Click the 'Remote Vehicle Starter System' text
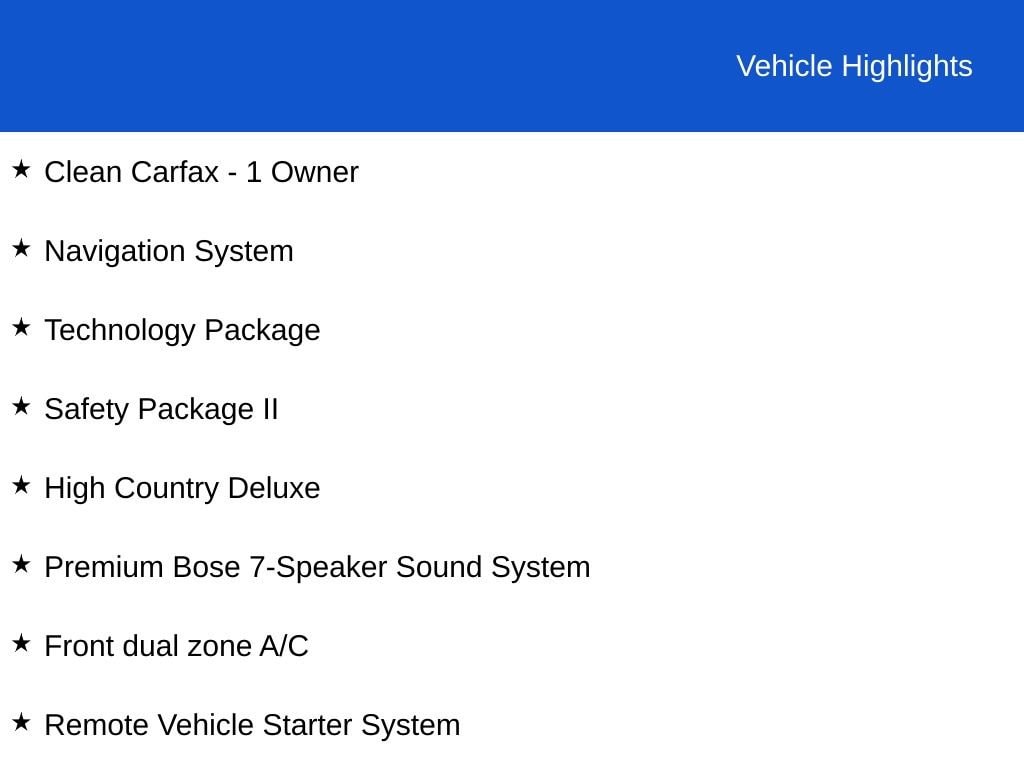The image size is (1024, 768). pos(252,725)
